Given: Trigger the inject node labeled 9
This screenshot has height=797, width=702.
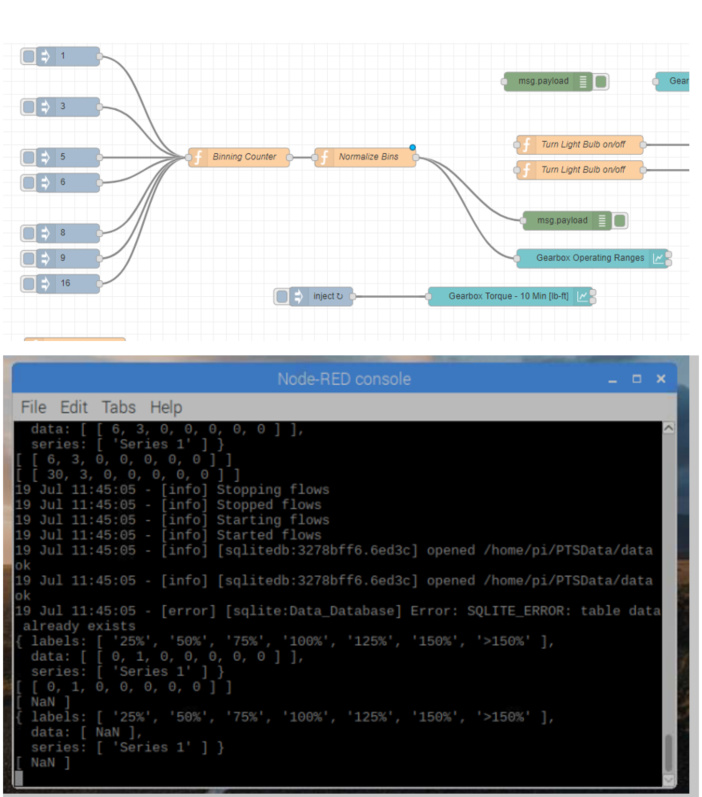Looking at the screenshot, I should [x=28, y=258].
